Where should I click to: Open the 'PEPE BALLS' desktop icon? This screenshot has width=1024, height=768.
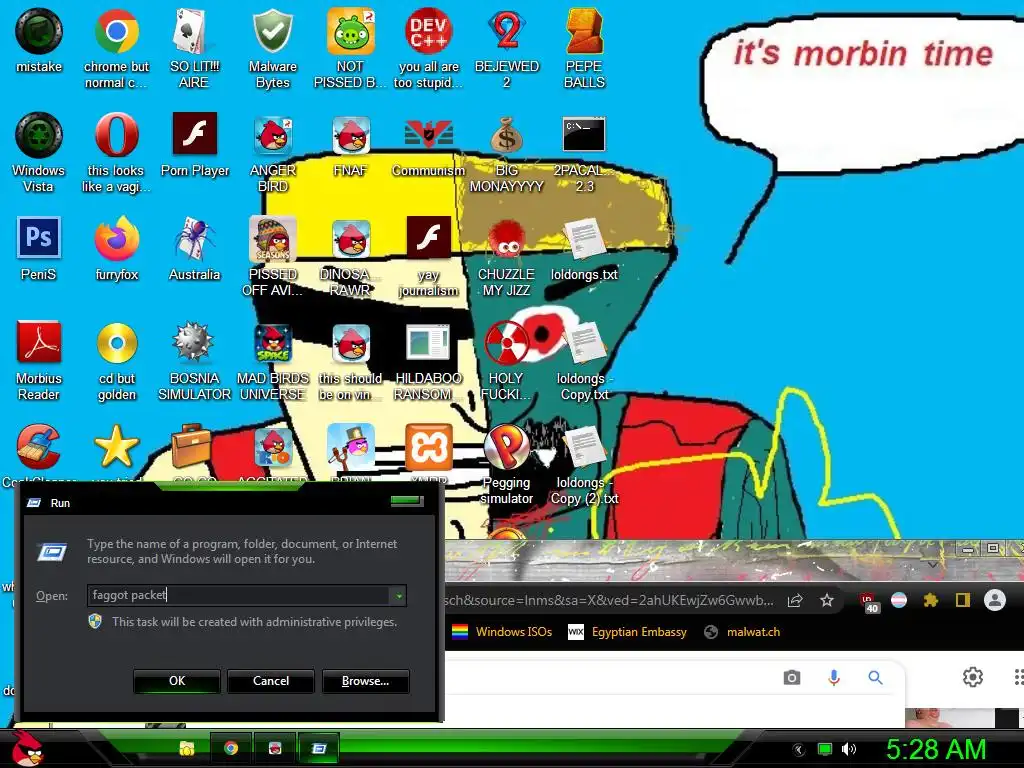[584, 48]
